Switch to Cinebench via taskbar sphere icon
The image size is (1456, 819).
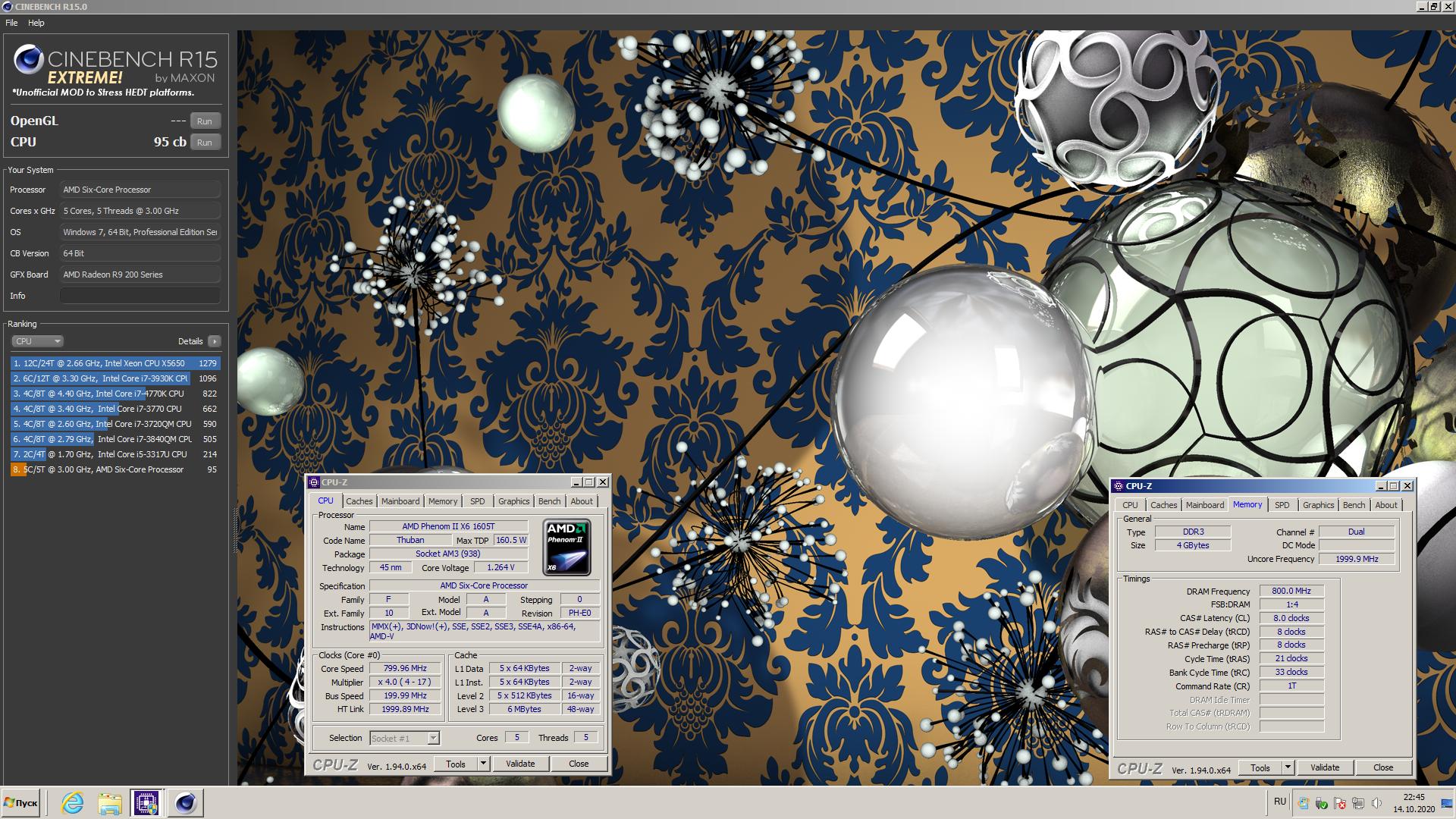(185, 803)
